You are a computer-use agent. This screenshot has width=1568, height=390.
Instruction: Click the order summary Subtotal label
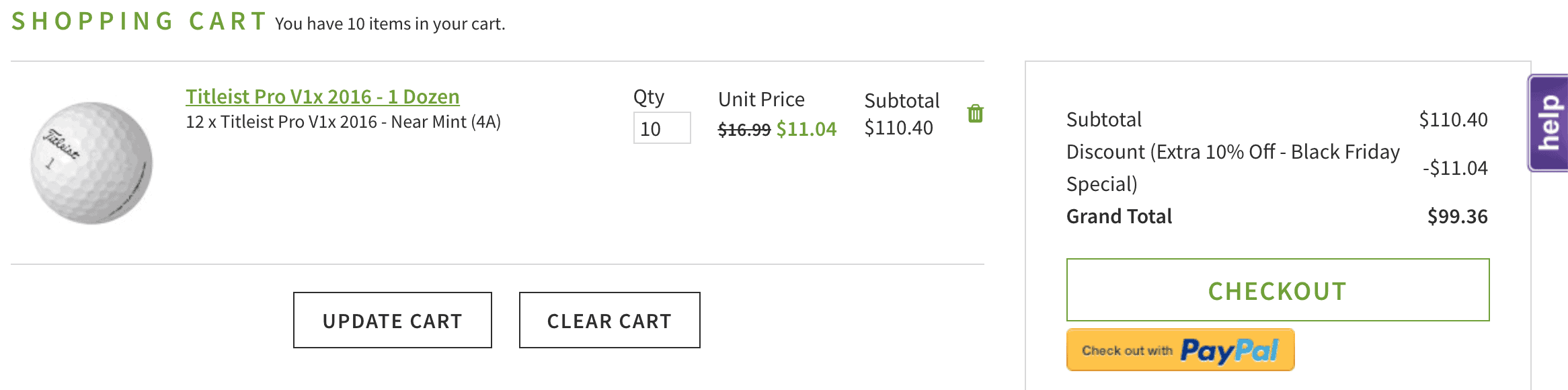pyautogui.click(x=1104, y=120)
